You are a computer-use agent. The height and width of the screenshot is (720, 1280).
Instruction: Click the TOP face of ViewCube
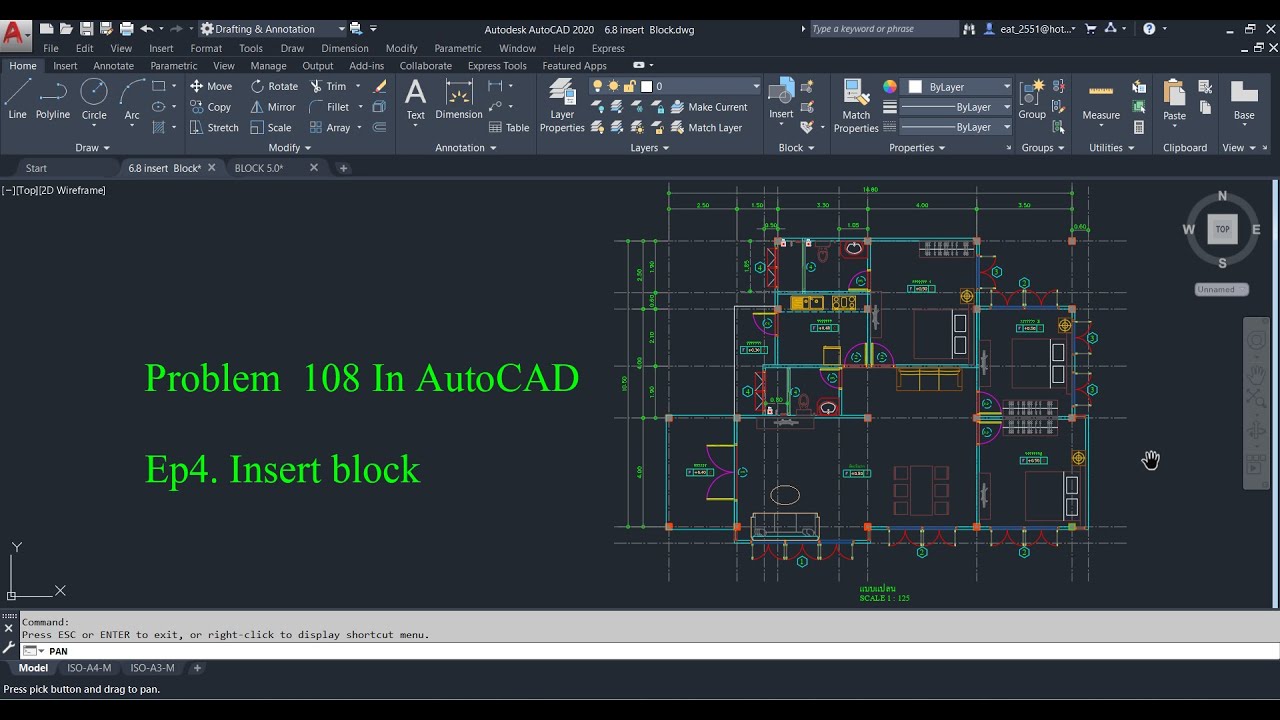click(1222, 229)
